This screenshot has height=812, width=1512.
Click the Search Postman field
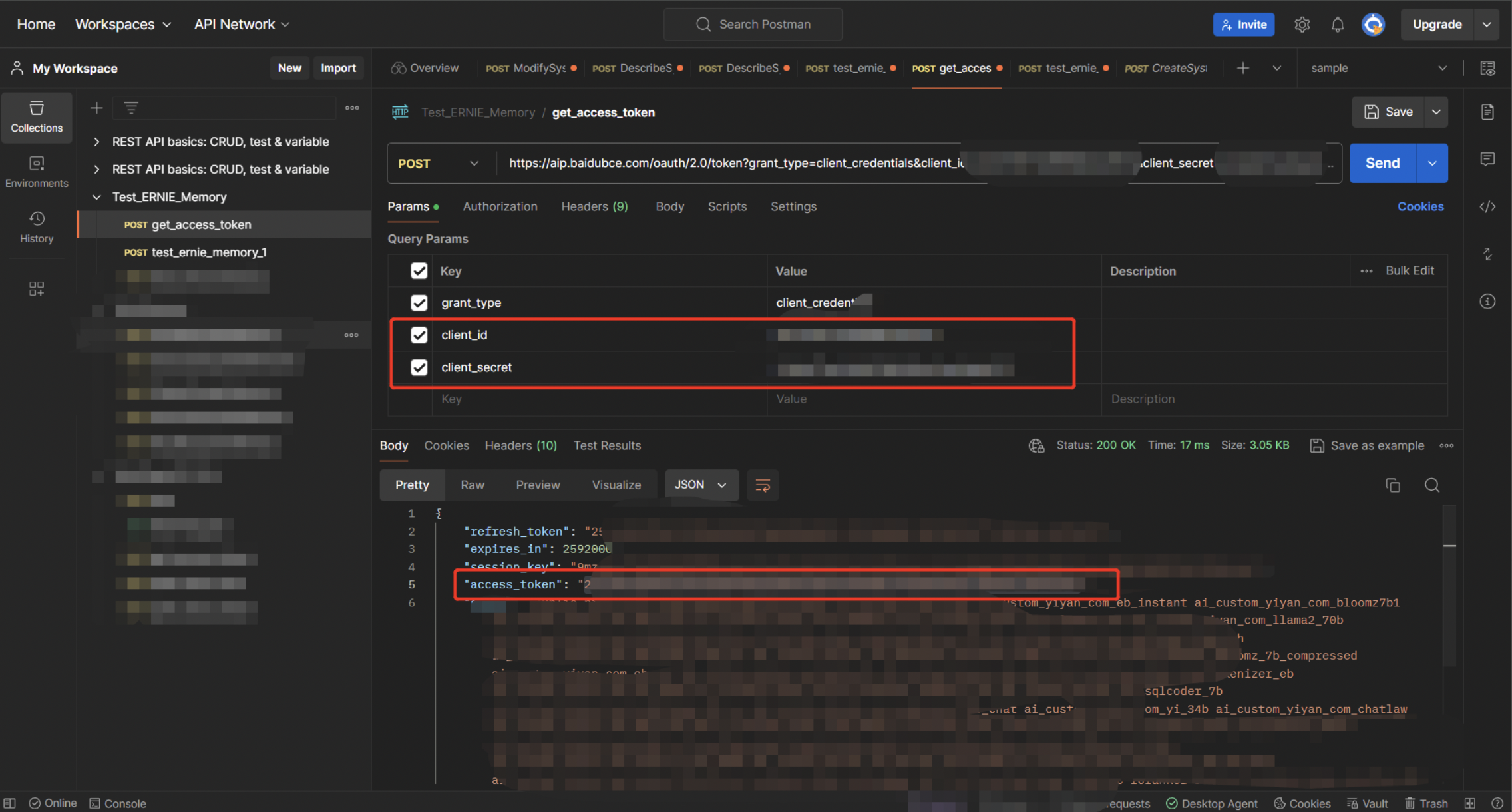click(753, 25)
